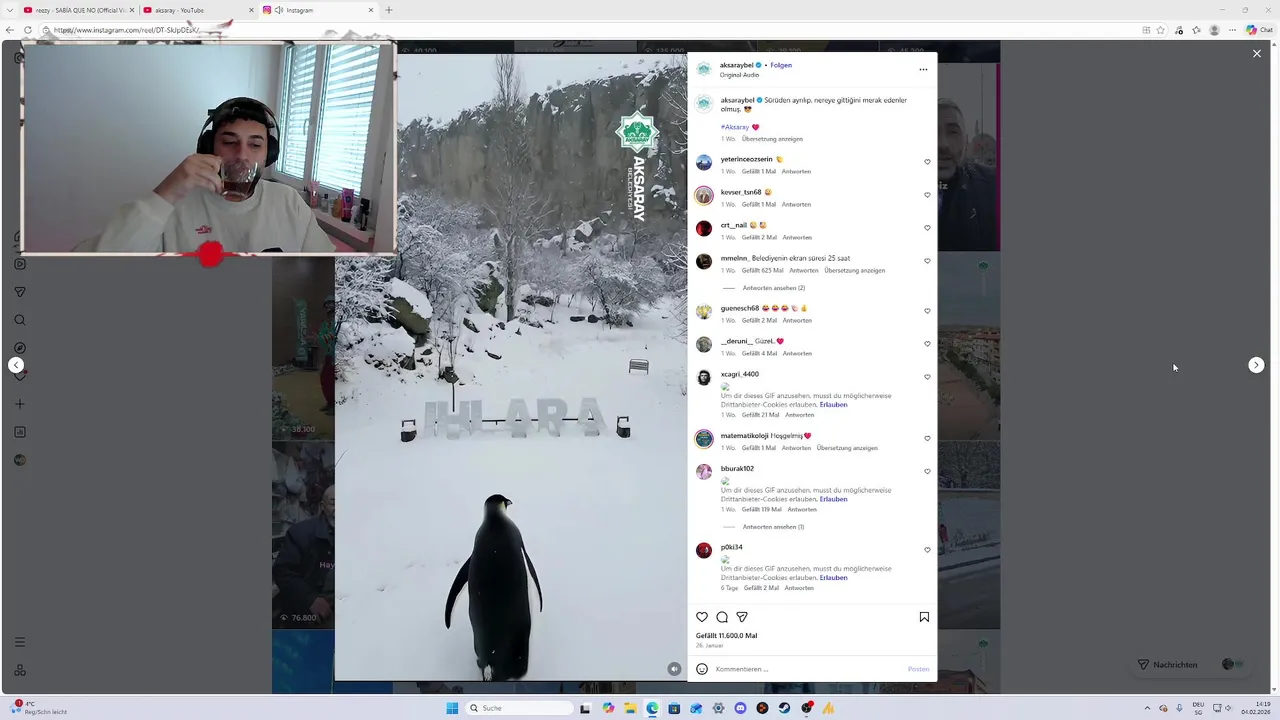Mute the reel audio speaker icon
Image resolution: width=1280 pixels, height=720 pixels.
tap(674, 669)
